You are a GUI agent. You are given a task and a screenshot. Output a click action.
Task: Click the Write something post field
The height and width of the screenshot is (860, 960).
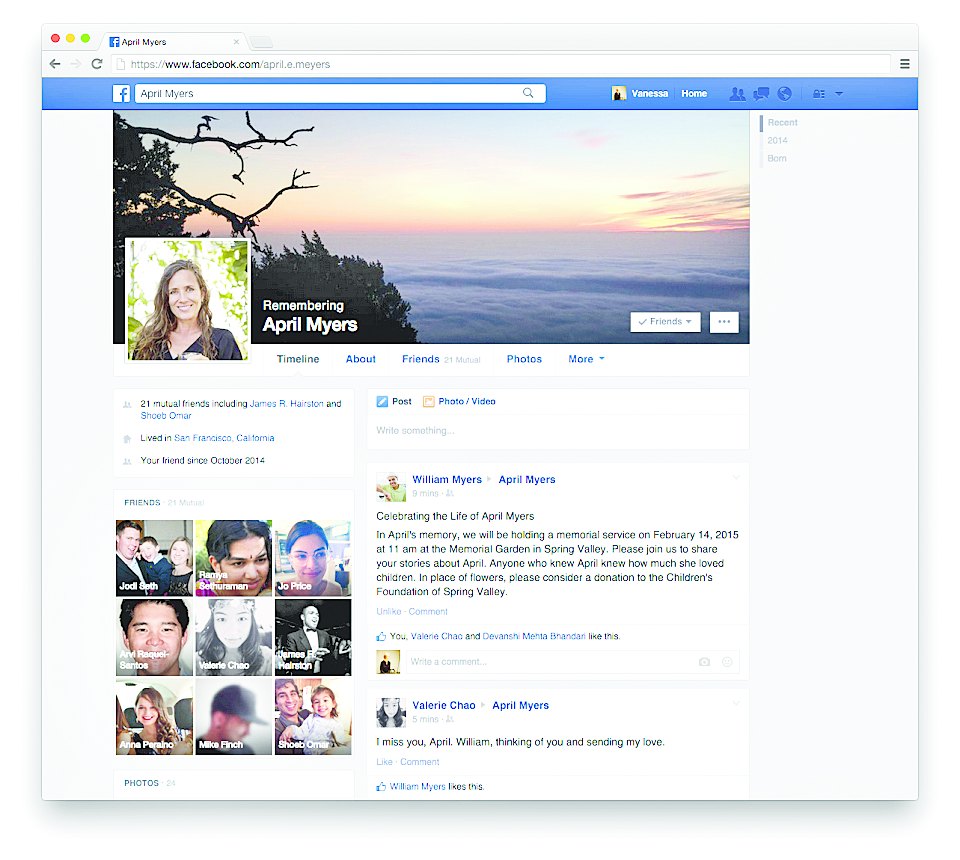(556, 431)
